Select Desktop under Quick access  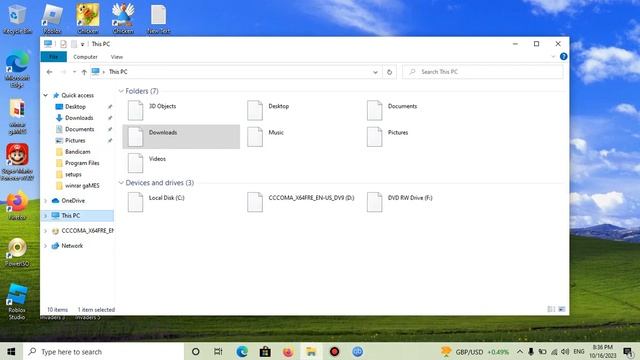click(x=76, y=107)
